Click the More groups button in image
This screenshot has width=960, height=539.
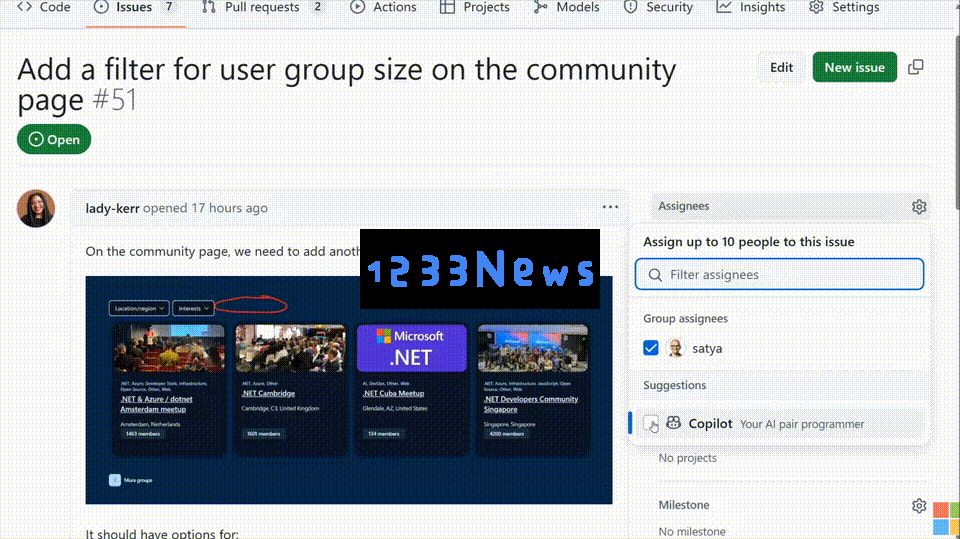[x=130, y=480]
